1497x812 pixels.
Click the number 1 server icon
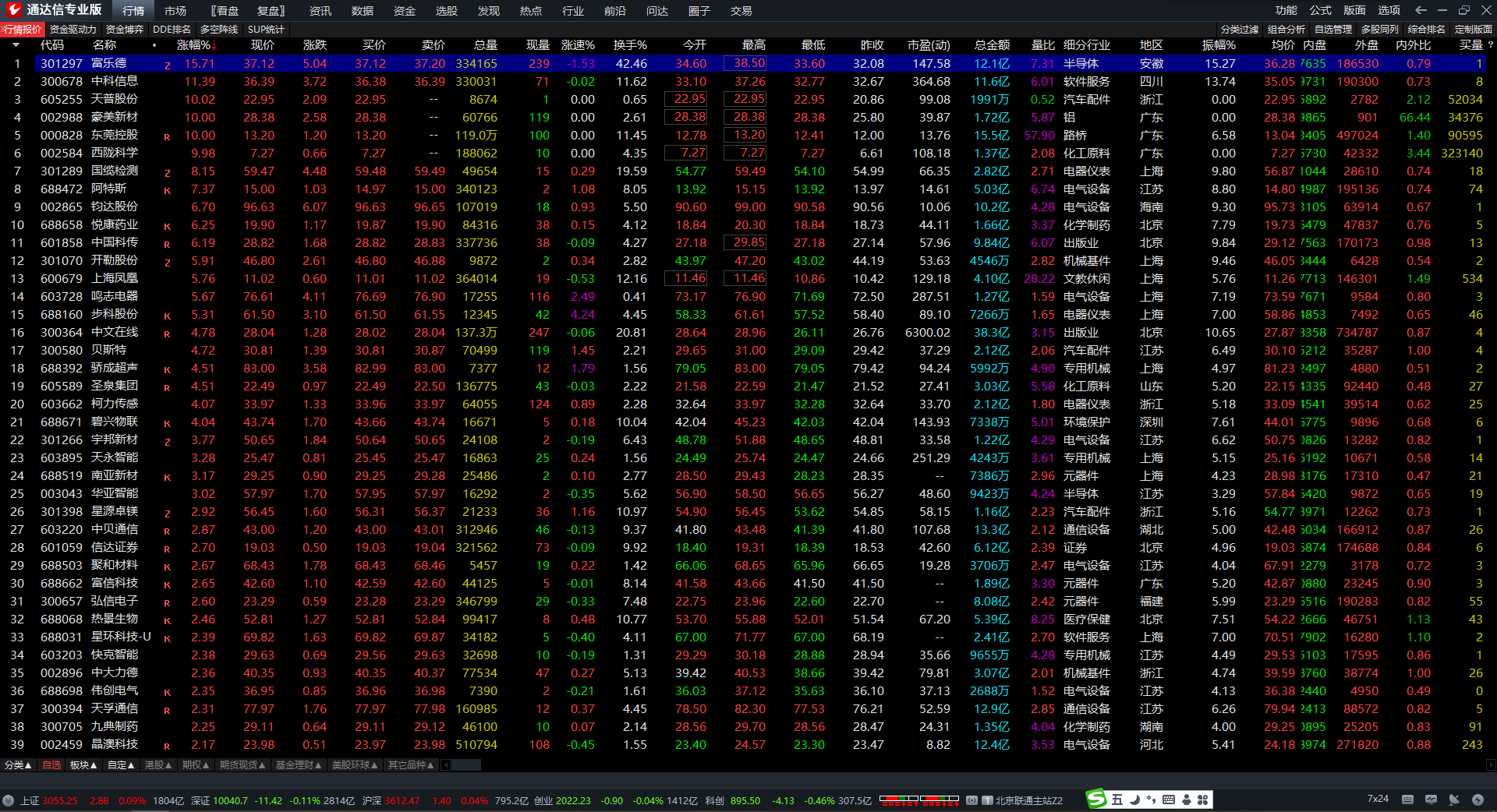(987, 800)
